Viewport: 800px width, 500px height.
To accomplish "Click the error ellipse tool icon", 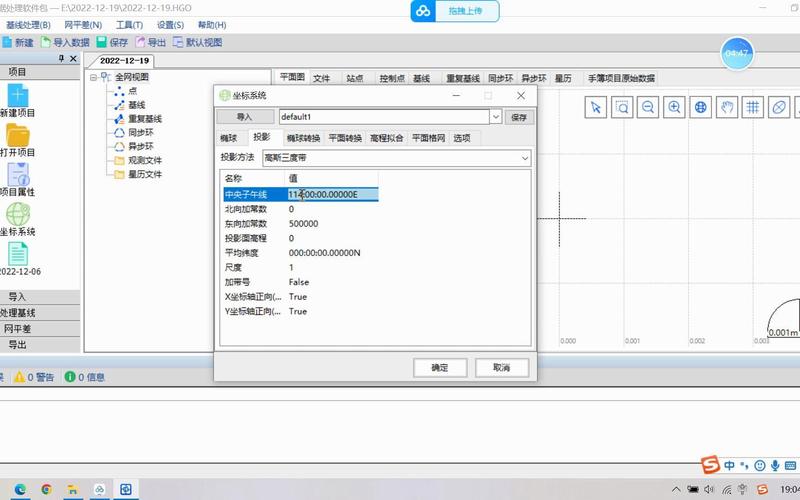I will (779, 107).
